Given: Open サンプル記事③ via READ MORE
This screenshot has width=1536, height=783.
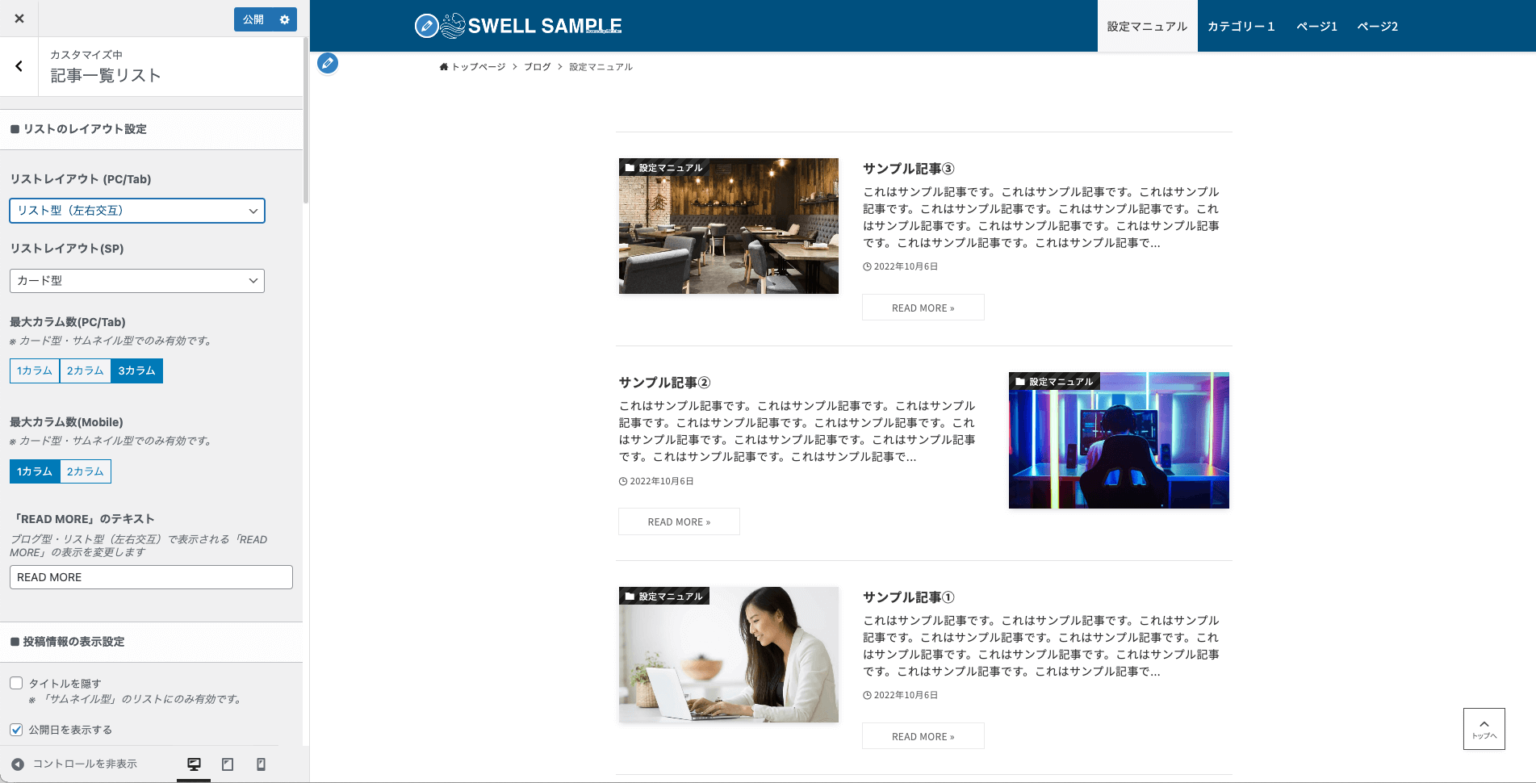Looking at the screenshot, I should coord(922,307).
